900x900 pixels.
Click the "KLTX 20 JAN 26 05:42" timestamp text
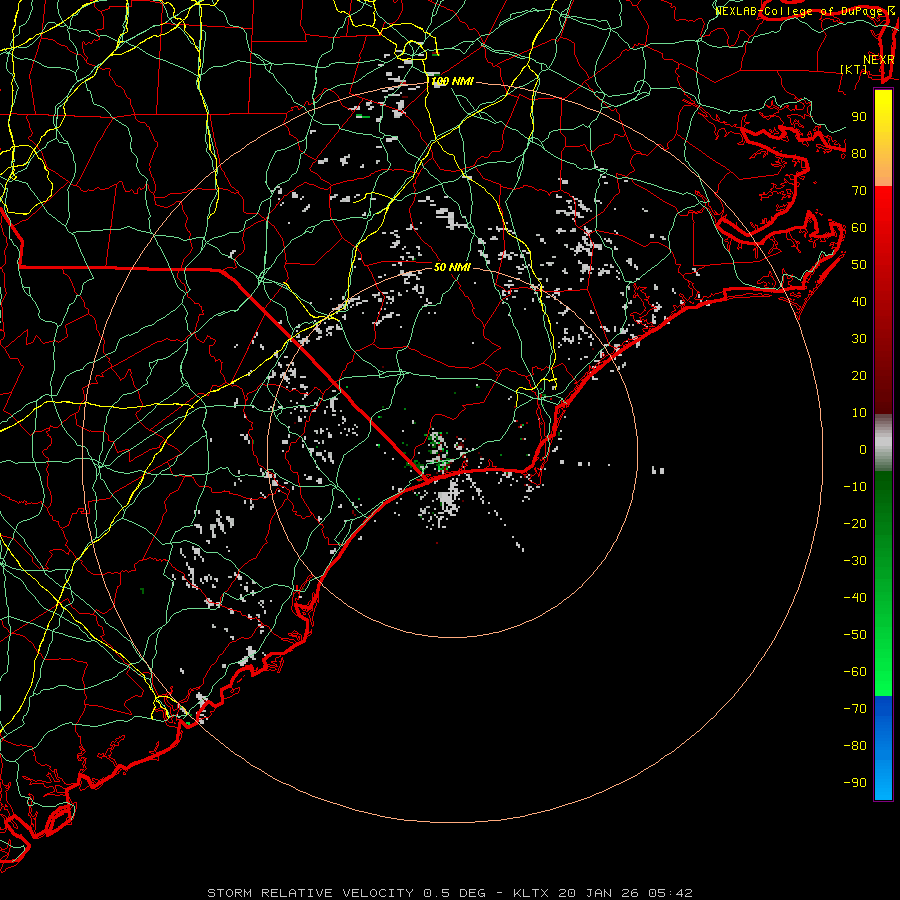point(603,893)
